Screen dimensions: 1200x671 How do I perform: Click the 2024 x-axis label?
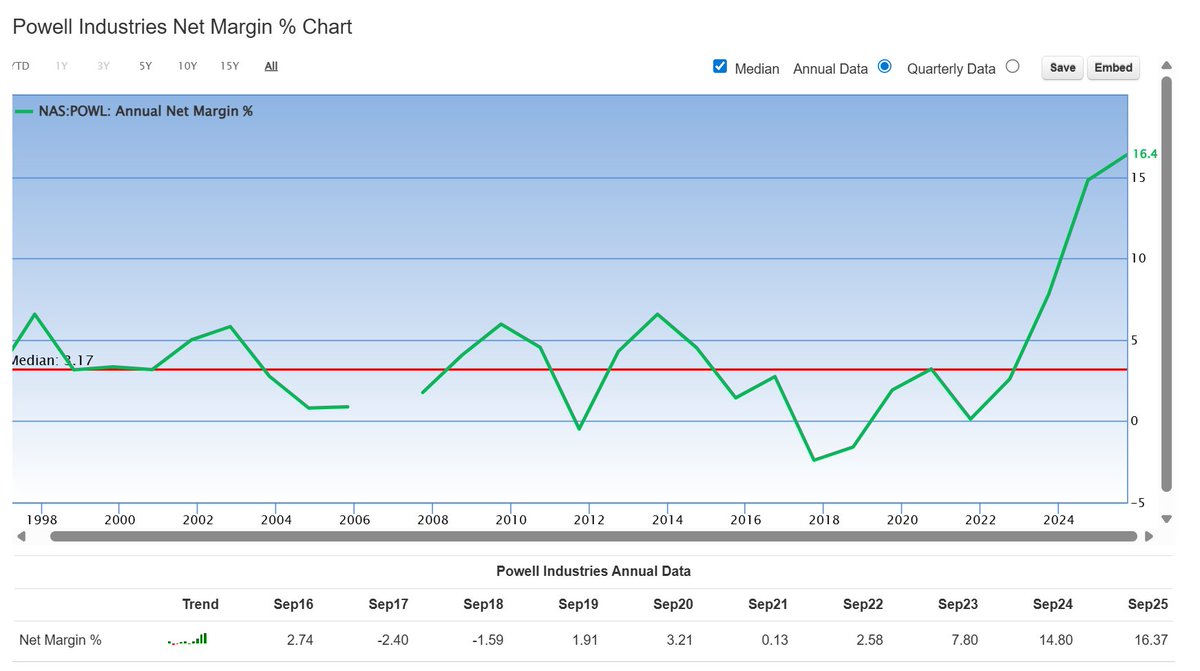(1058, 520)
